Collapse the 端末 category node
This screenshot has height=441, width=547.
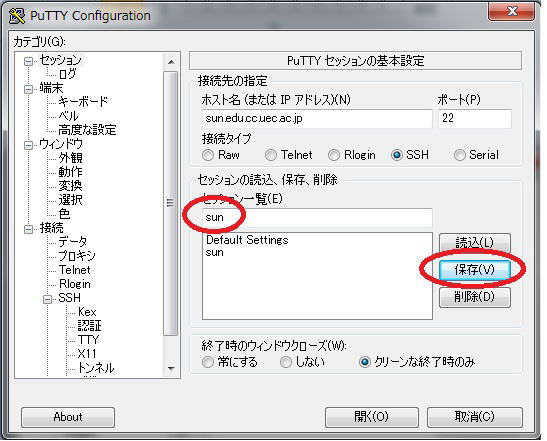pyautogui.click(x=28, y=89)
